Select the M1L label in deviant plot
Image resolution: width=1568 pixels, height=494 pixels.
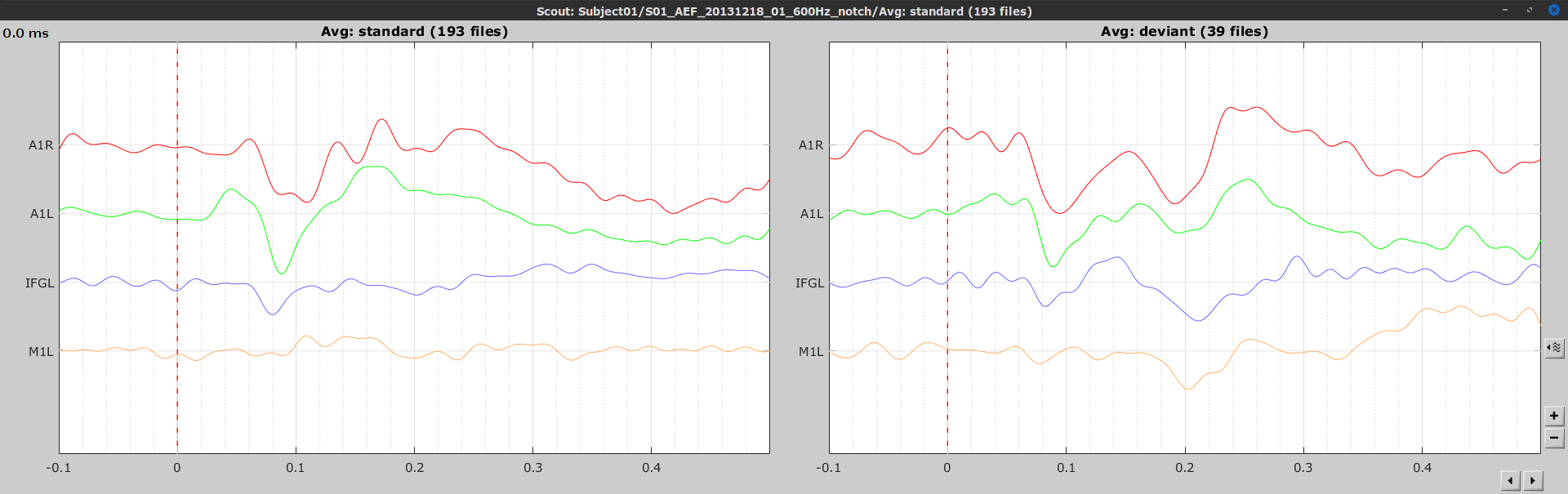pyautogui.click(x=811, y=352)
